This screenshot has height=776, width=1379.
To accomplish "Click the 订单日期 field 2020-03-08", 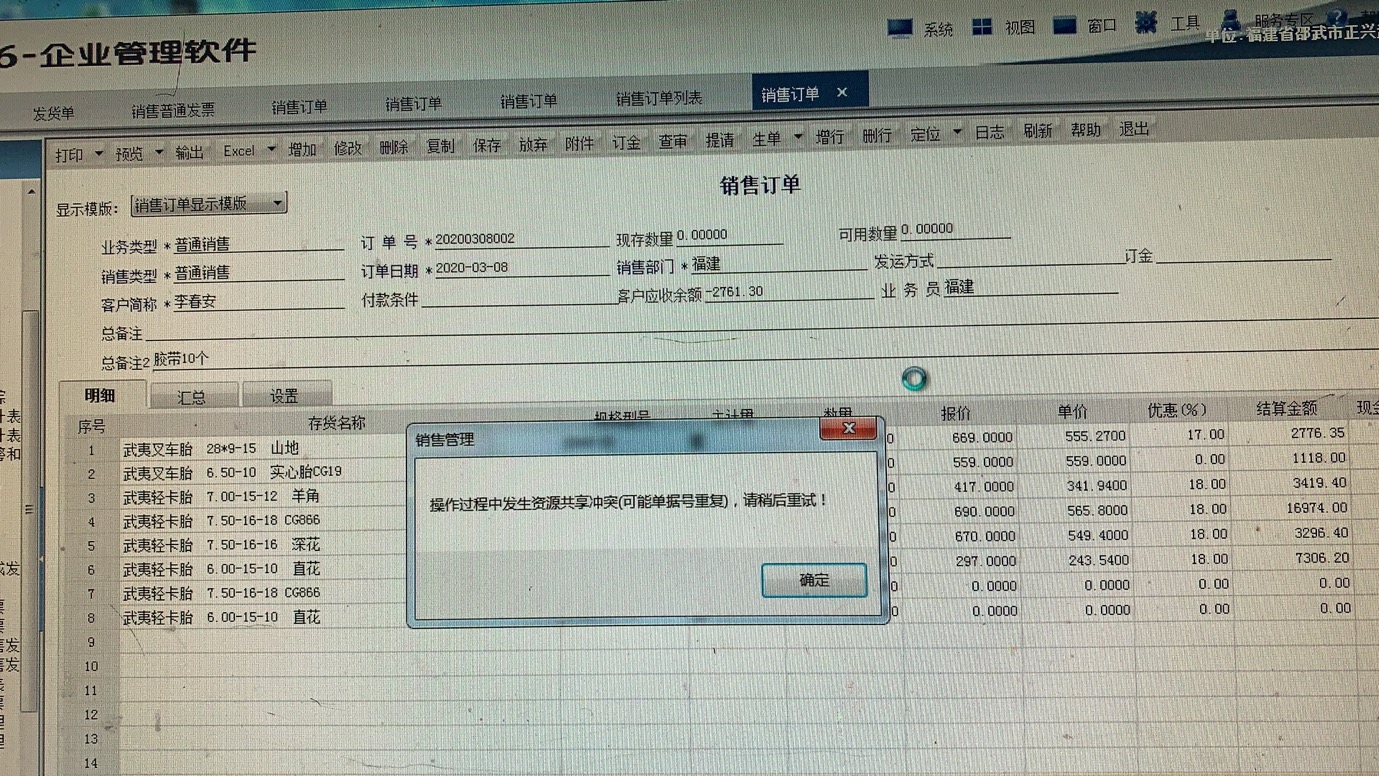I will pyautogui.click(x=521, y=268).
